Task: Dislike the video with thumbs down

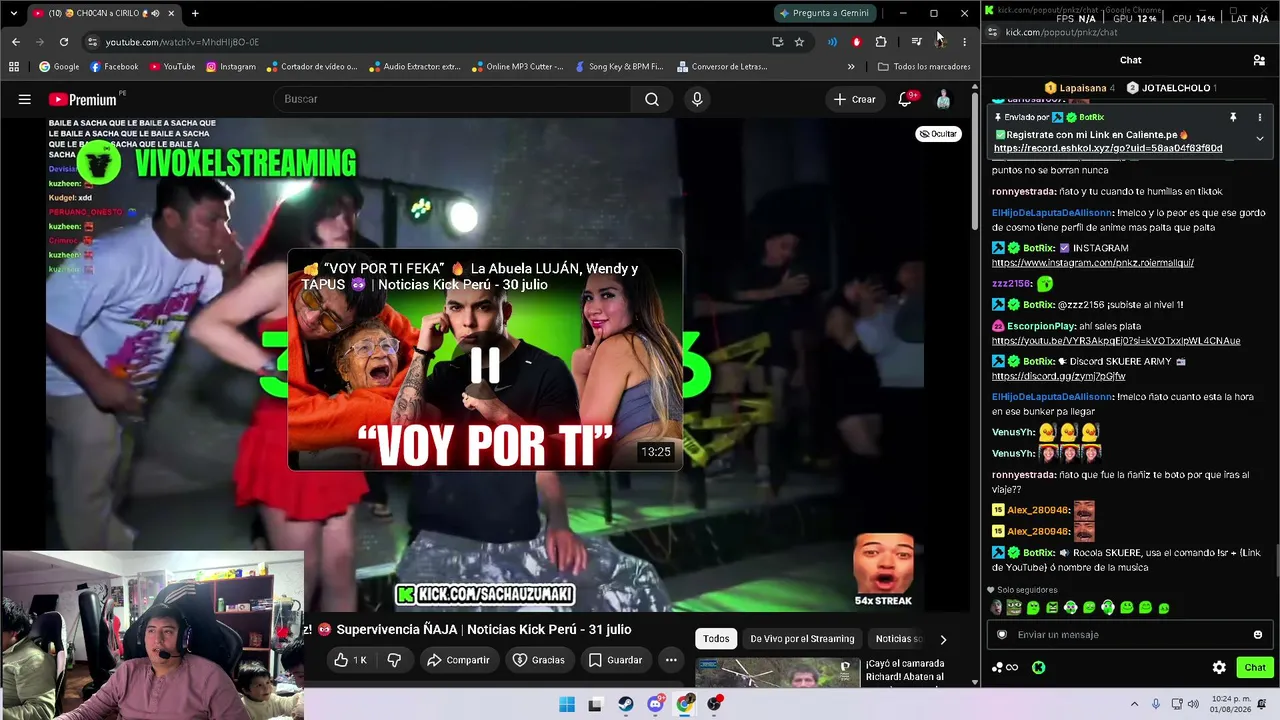Action: pyautogui.click(x=394, y=660)
